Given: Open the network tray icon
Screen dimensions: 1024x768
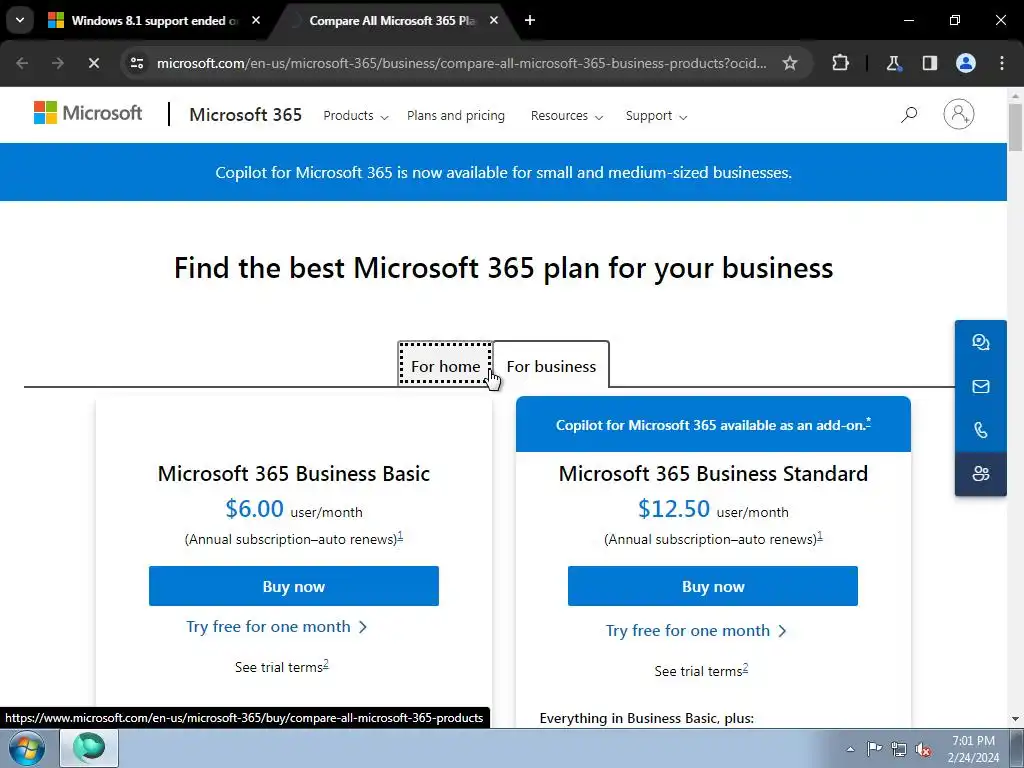Looking at the screenshot, I should click(x=899, y=749).
